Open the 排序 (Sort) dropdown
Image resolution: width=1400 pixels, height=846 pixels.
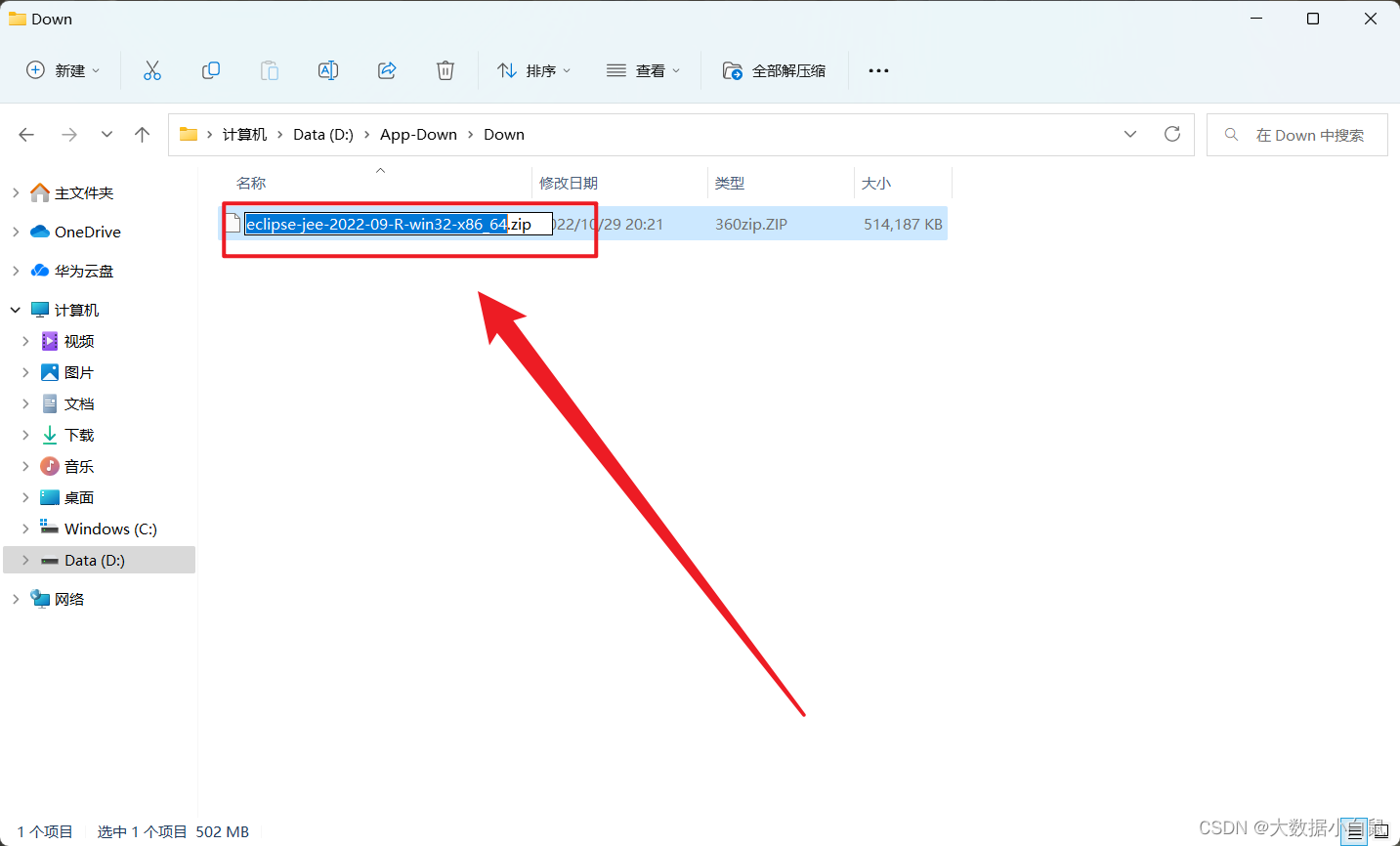coord(533,70)
